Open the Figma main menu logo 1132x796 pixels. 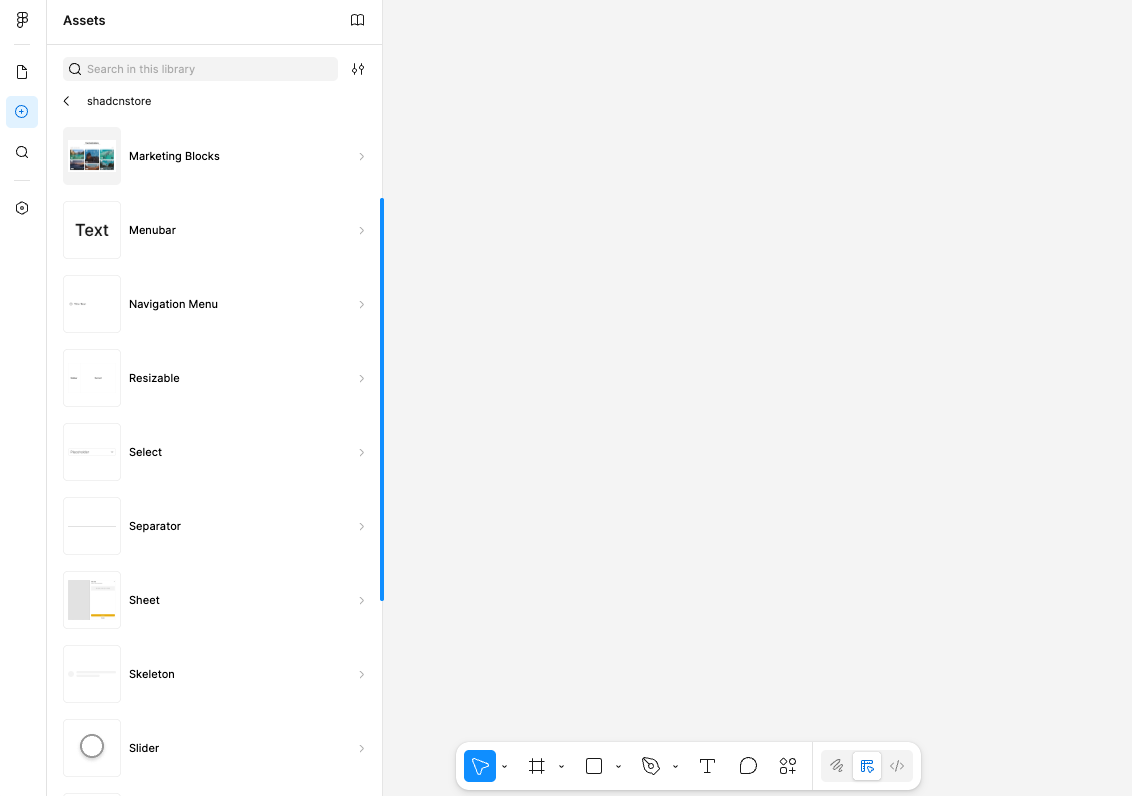pos(22,20)
